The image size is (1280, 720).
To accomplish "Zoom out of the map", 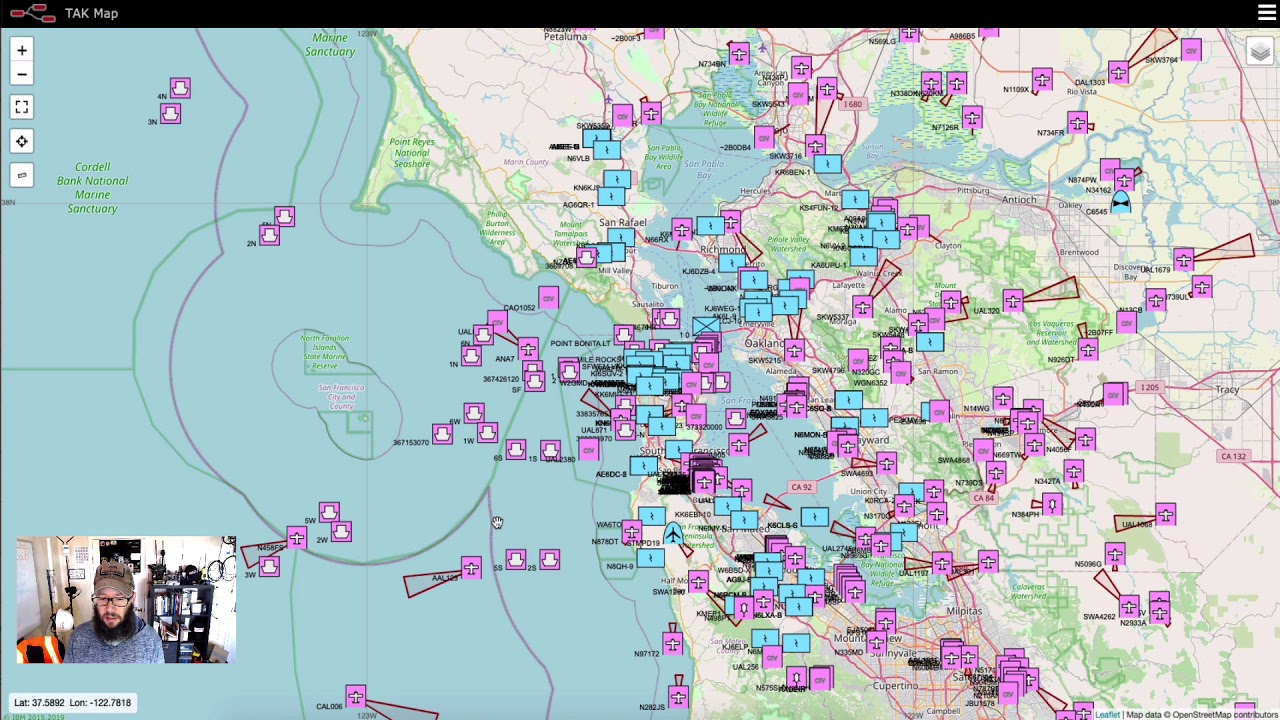I will [21, 74].
